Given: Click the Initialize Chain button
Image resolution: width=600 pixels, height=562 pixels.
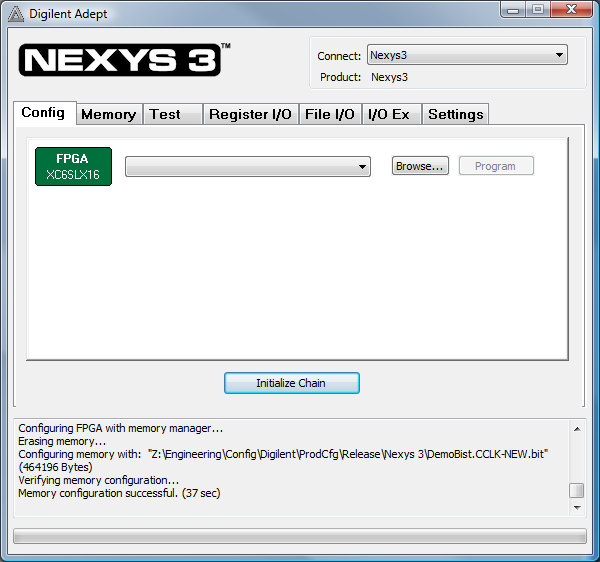Looking at the screenshot, I should coord(292,383).
